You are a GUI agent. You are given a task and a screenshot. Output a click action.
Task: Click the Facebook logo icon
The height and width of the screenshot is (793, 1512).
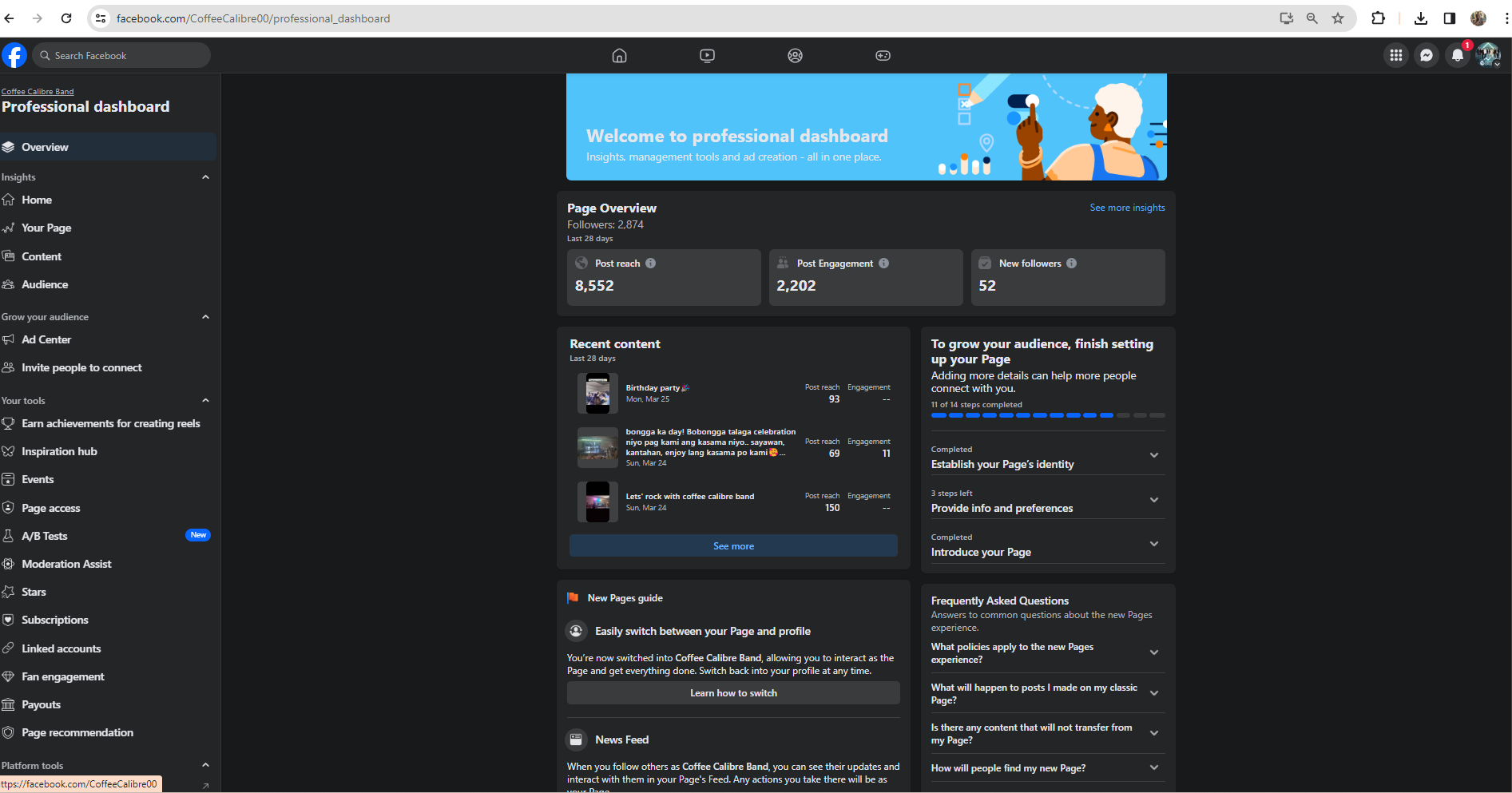[14, 55]
